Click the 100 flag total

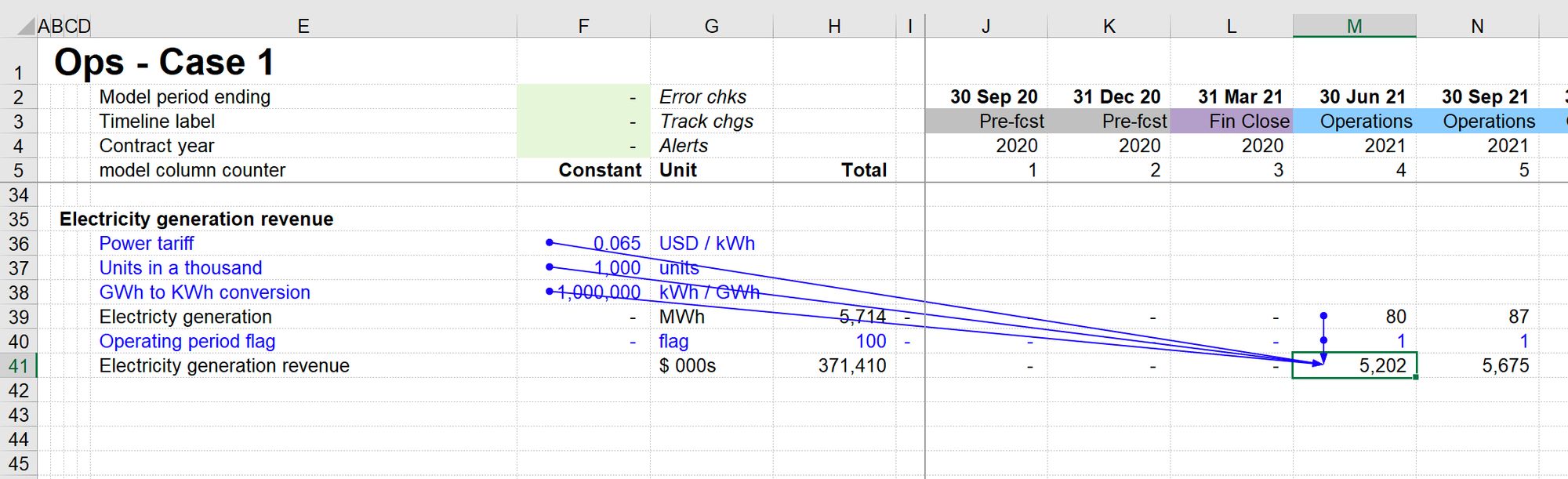pyautogui.click(x=871, y=341)
